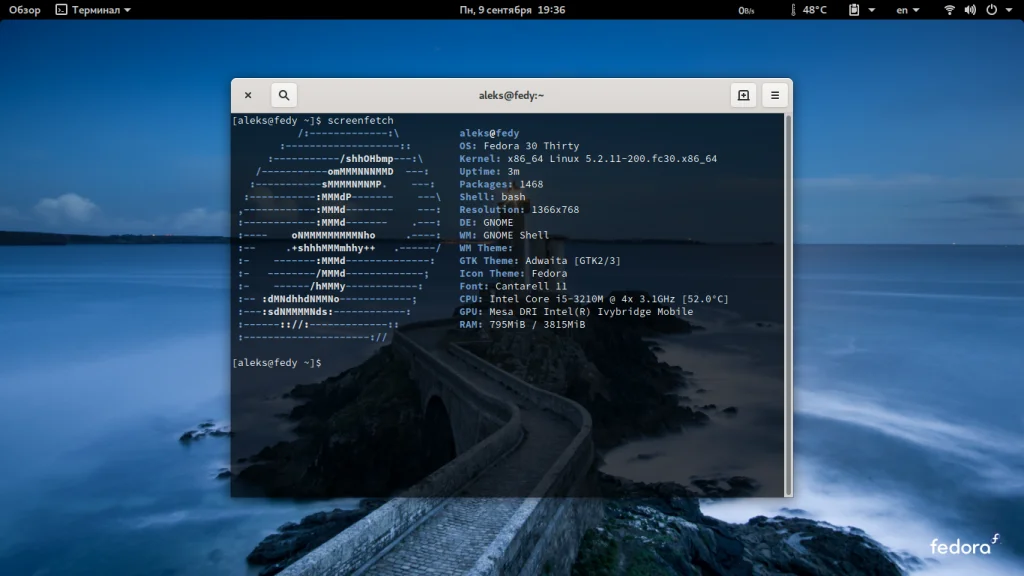Image resolution: width=1024 pixels, height=576 pixels.
Task: Click the terminal icon beside Терминал
Action: coord(61,10)
